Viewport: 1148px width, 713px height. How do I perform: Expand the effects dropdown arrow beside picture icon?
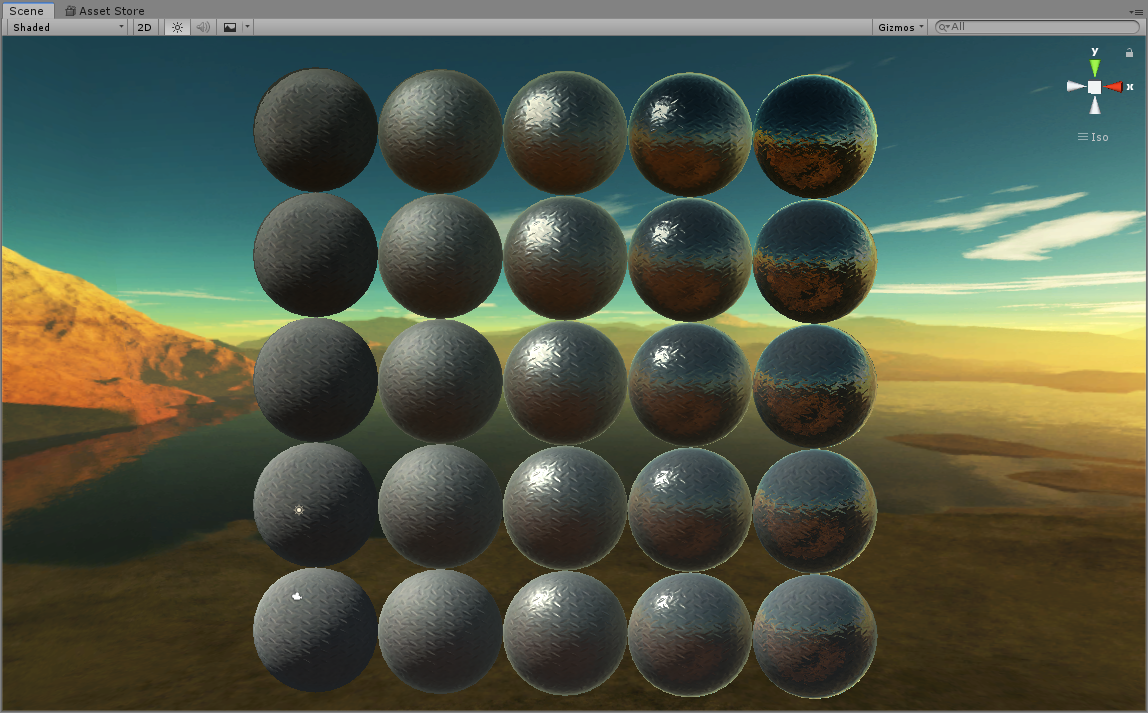point(247,27)
